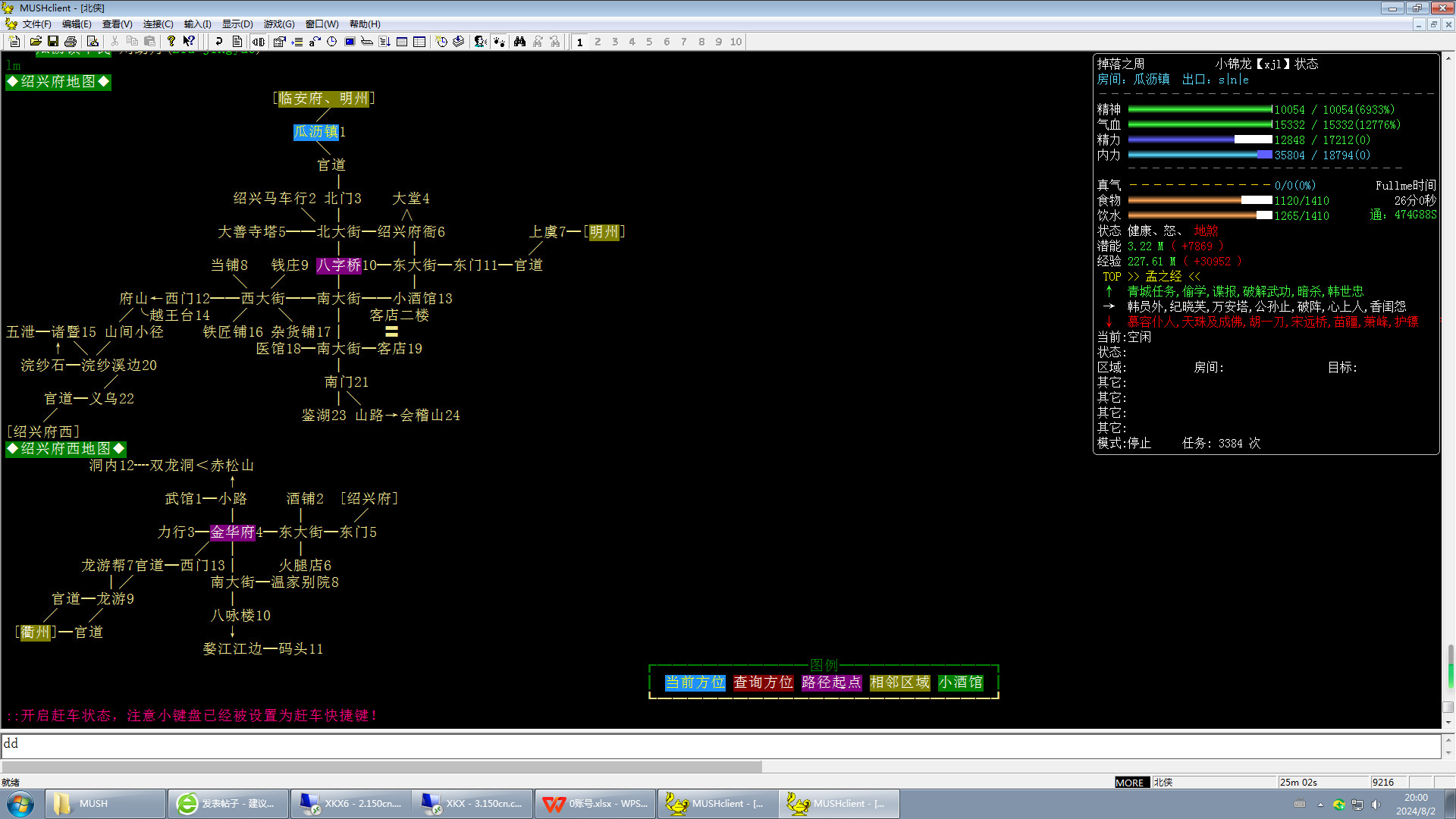Click the horizontal scrollbar below the input
Viewport: 1456px width, 819px height.
[x=381, y=767]
